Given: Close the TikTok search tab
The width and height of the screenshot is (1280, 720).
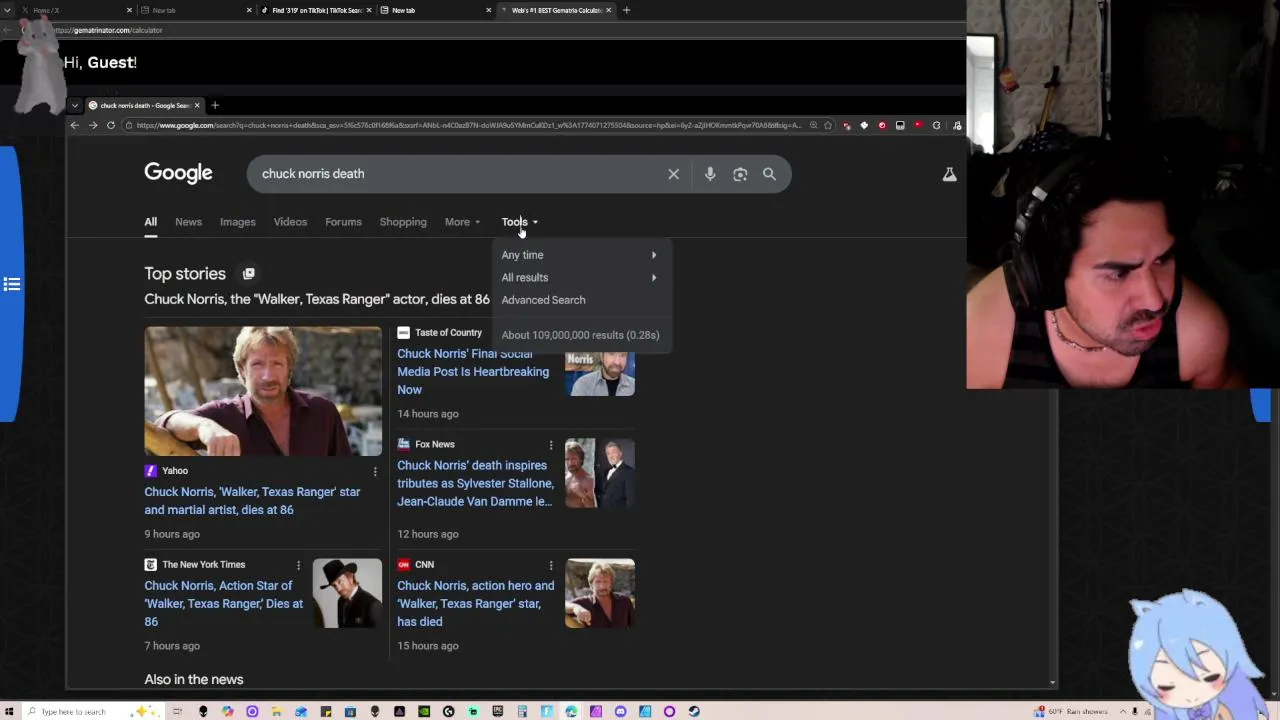Looking at the screenshot, I should (x=369, y=10).
